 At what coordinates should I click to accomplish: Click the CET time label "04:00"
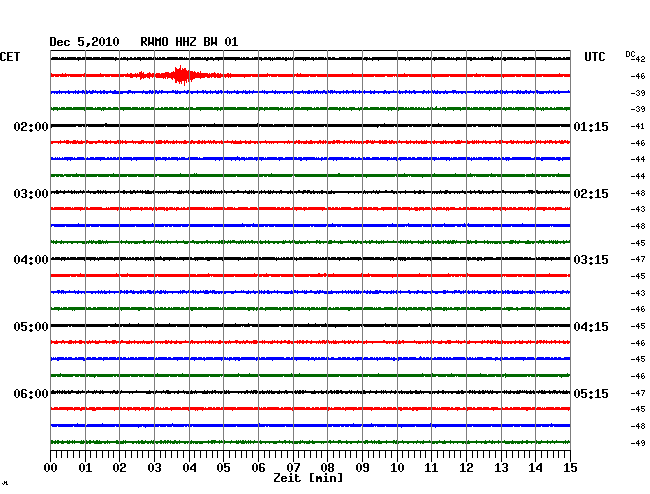click(31, 260)
